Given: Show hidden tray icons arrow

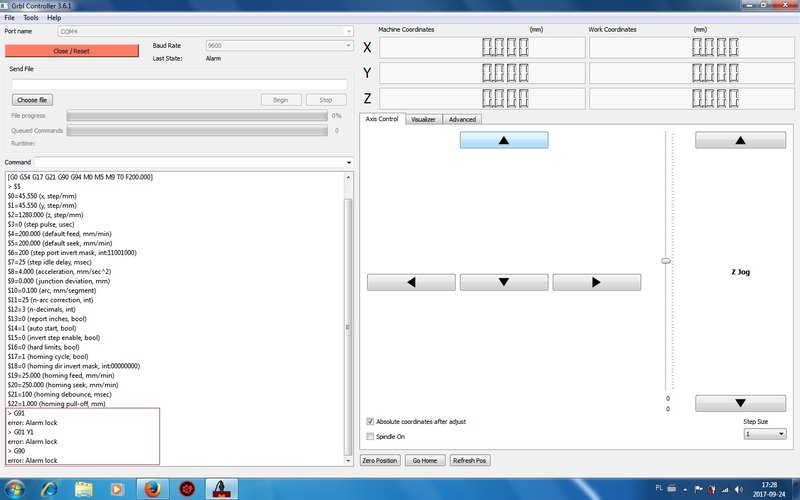Looking at the screenshot, I should [x=685, y=489].
